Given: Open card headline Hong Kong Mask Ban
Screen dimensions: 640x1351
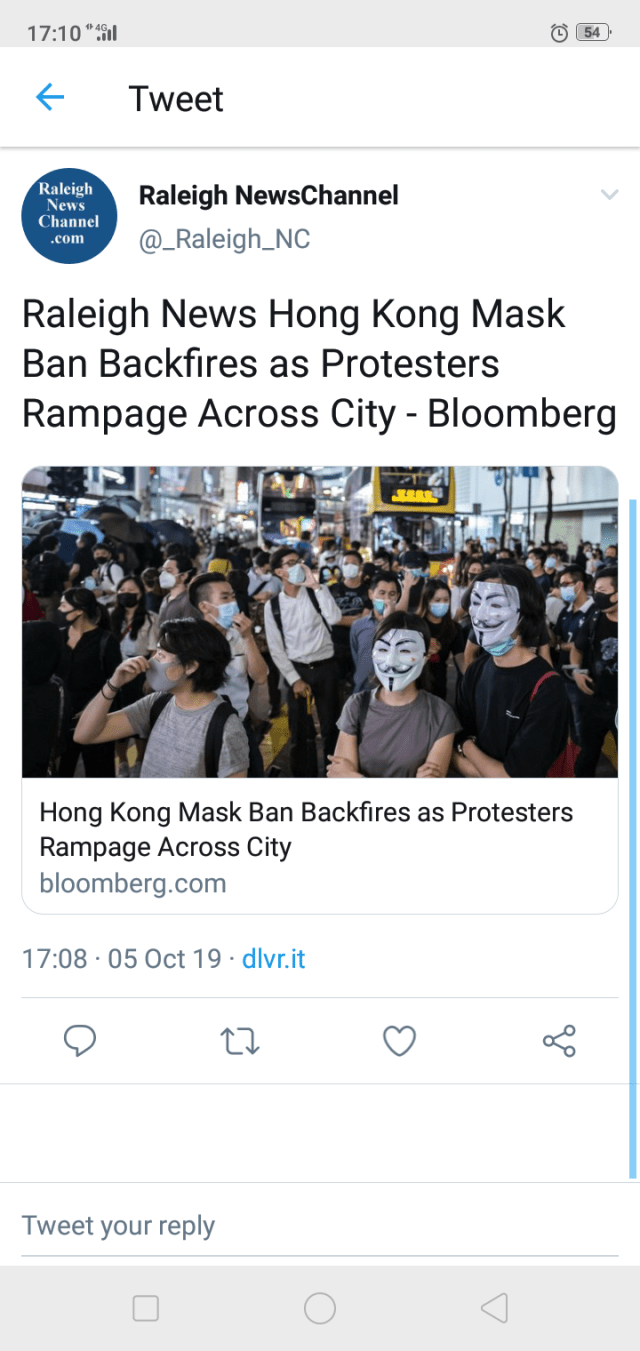Looking at the screenshot, I should pos(306,829).
